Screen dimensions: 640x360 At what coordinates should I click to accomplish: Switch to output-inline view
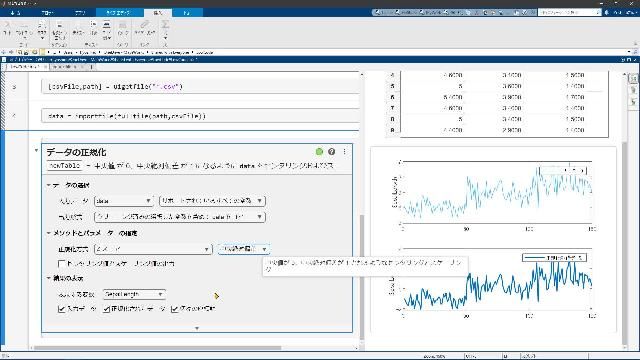pos(633,90)
